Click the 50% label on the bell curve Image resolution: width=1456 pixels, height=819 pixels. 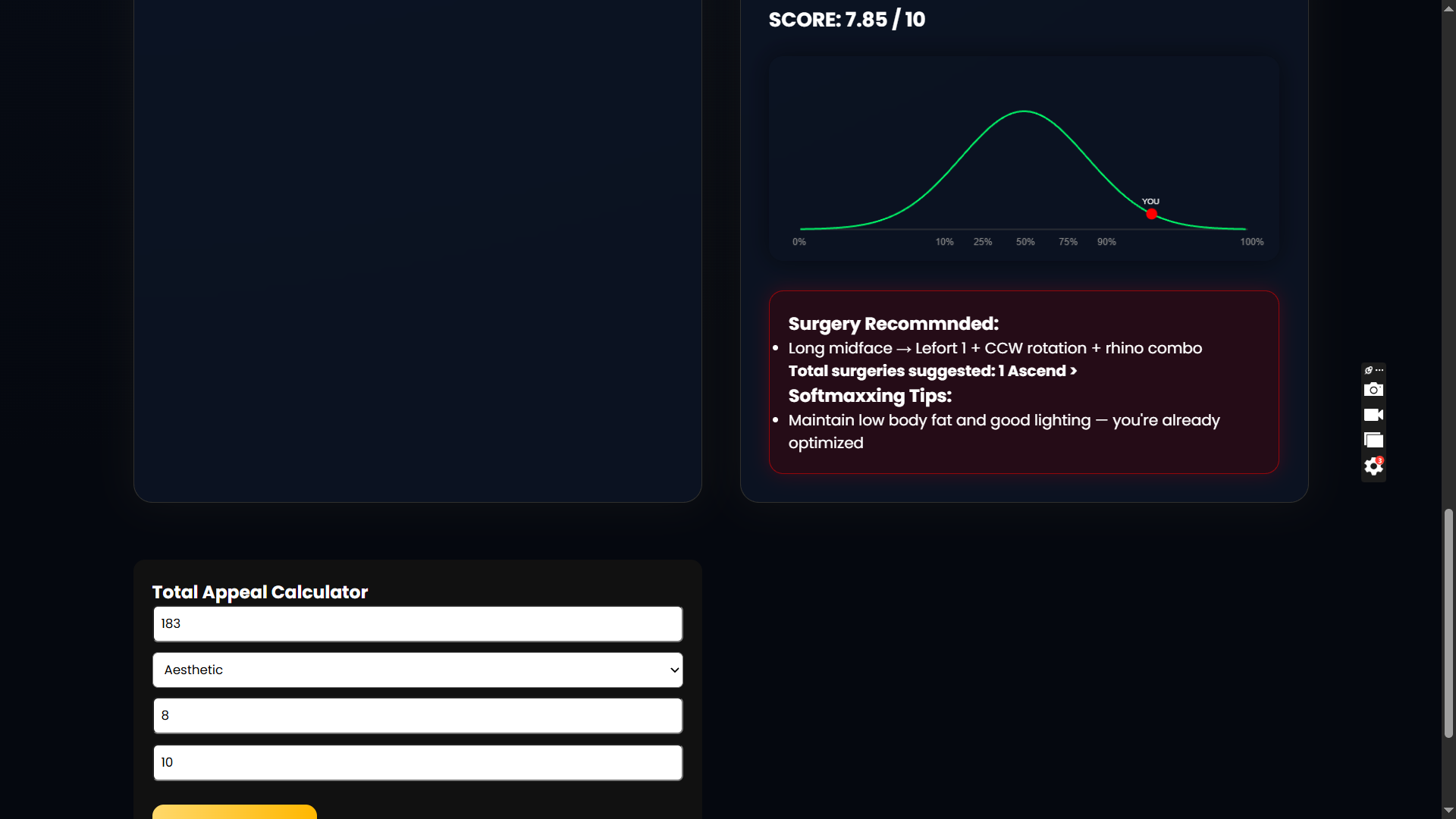[x=1025, y=242]
